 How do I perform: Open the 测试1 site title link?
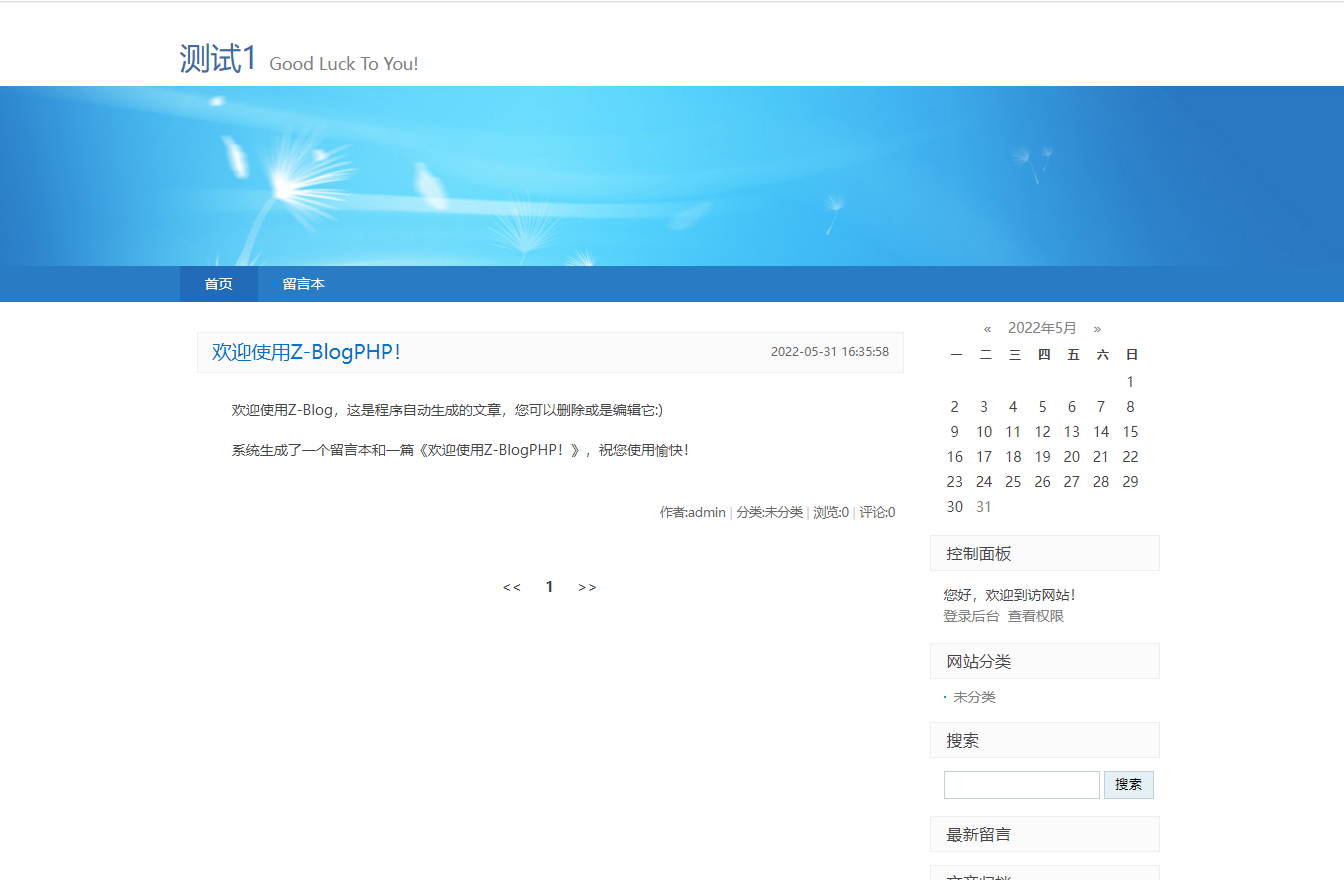pyautogui.click(x=218, y=58)
